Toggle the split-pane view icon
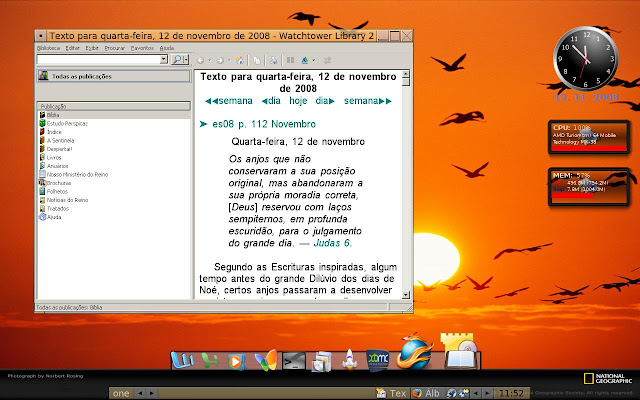The image size is (640, 400). click(x=290, y=60)
